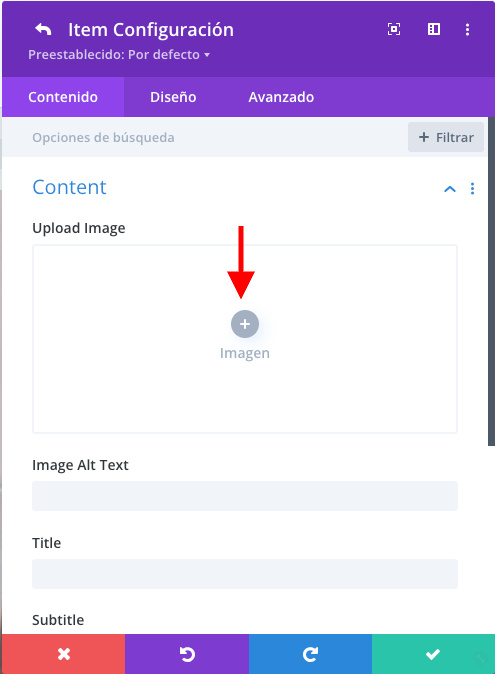Open the header three-dot options menu
495x674 pixels.
[x=468, y=29]
